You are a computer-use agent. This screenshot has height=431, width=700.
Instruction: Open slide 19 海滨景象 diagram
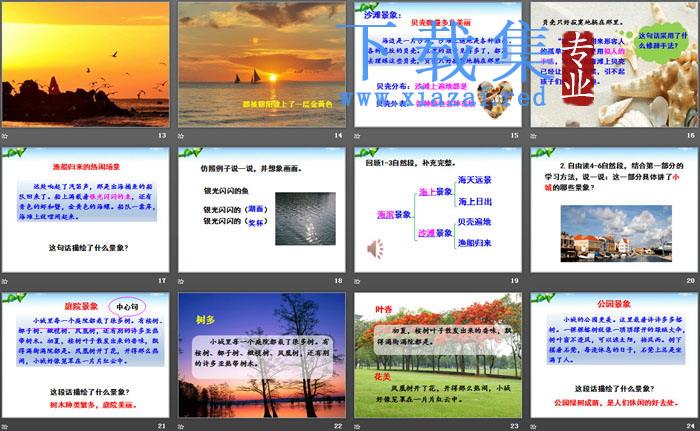[x=438, y=210]
